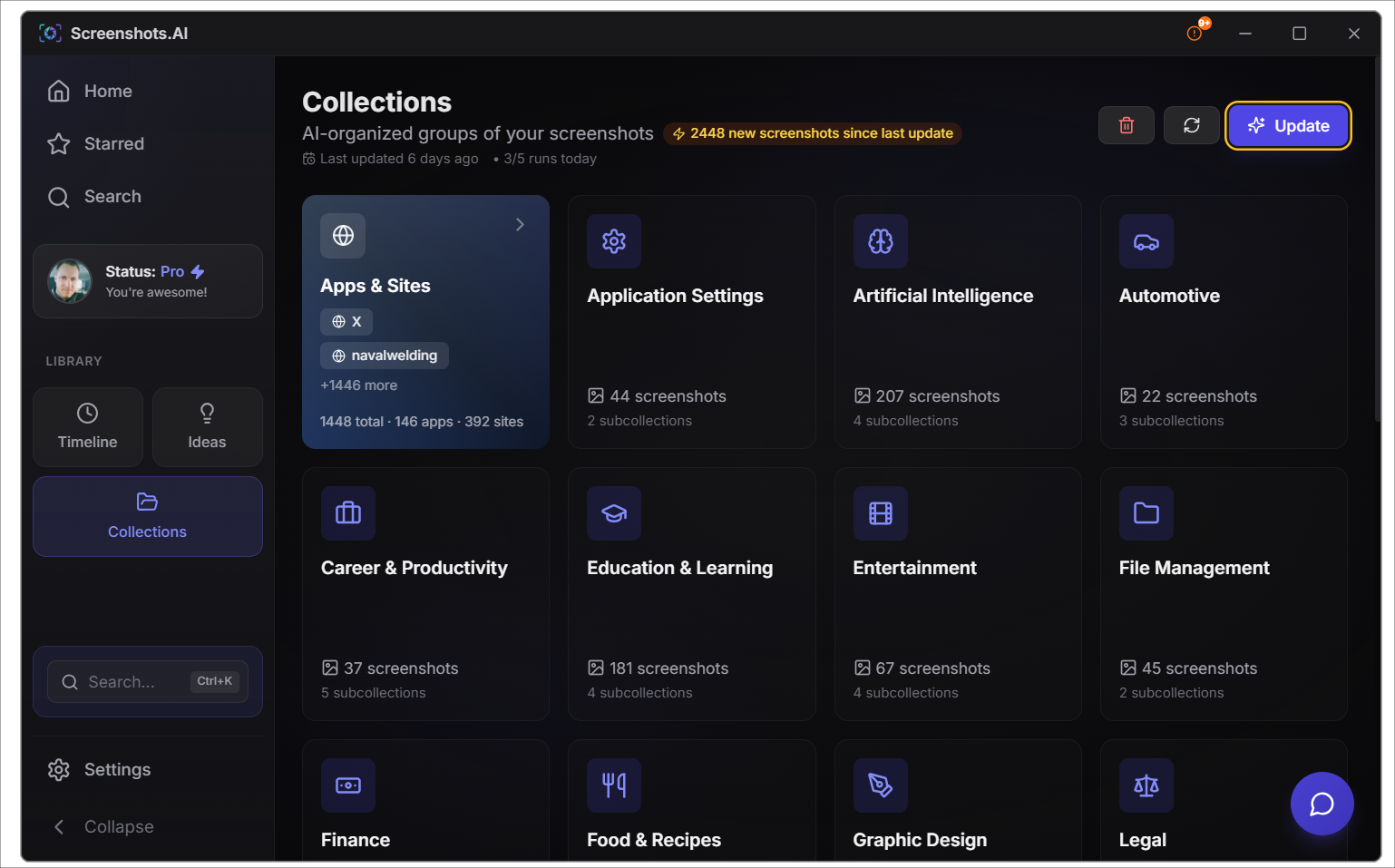Click the delete collections trash icon
The height and width of the screenshot is (868, 1395).
pos(1126,125)
